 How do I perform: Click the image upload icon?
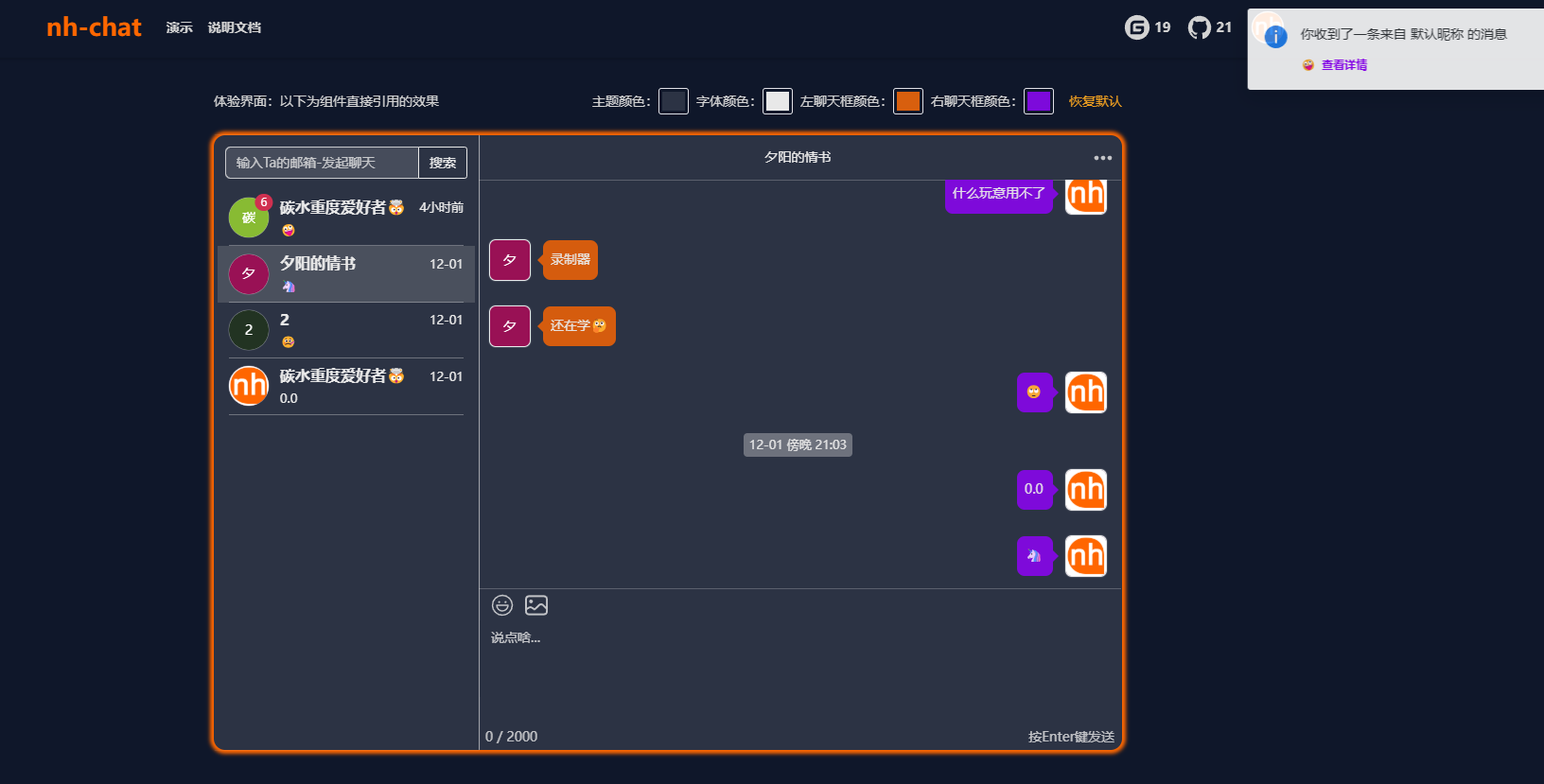[x=536, y=605]
